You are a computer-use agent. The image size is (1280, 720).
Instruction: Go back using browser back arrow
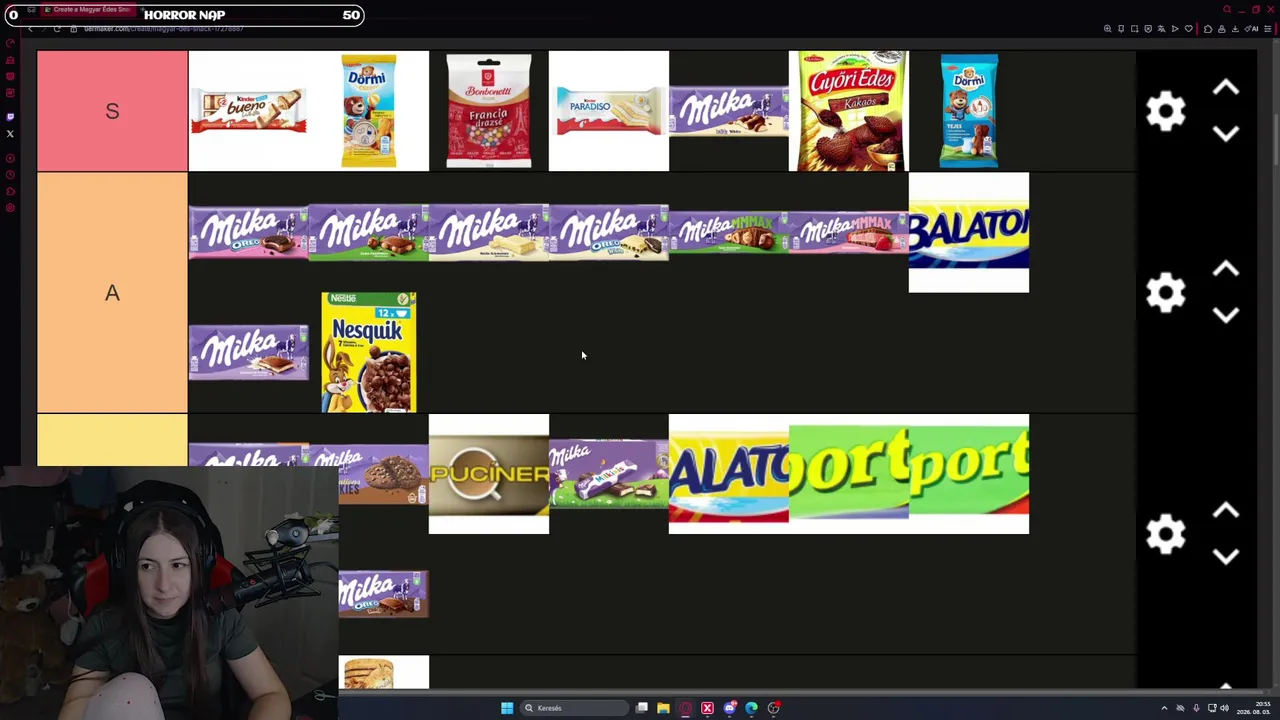(x=30, y=29)
